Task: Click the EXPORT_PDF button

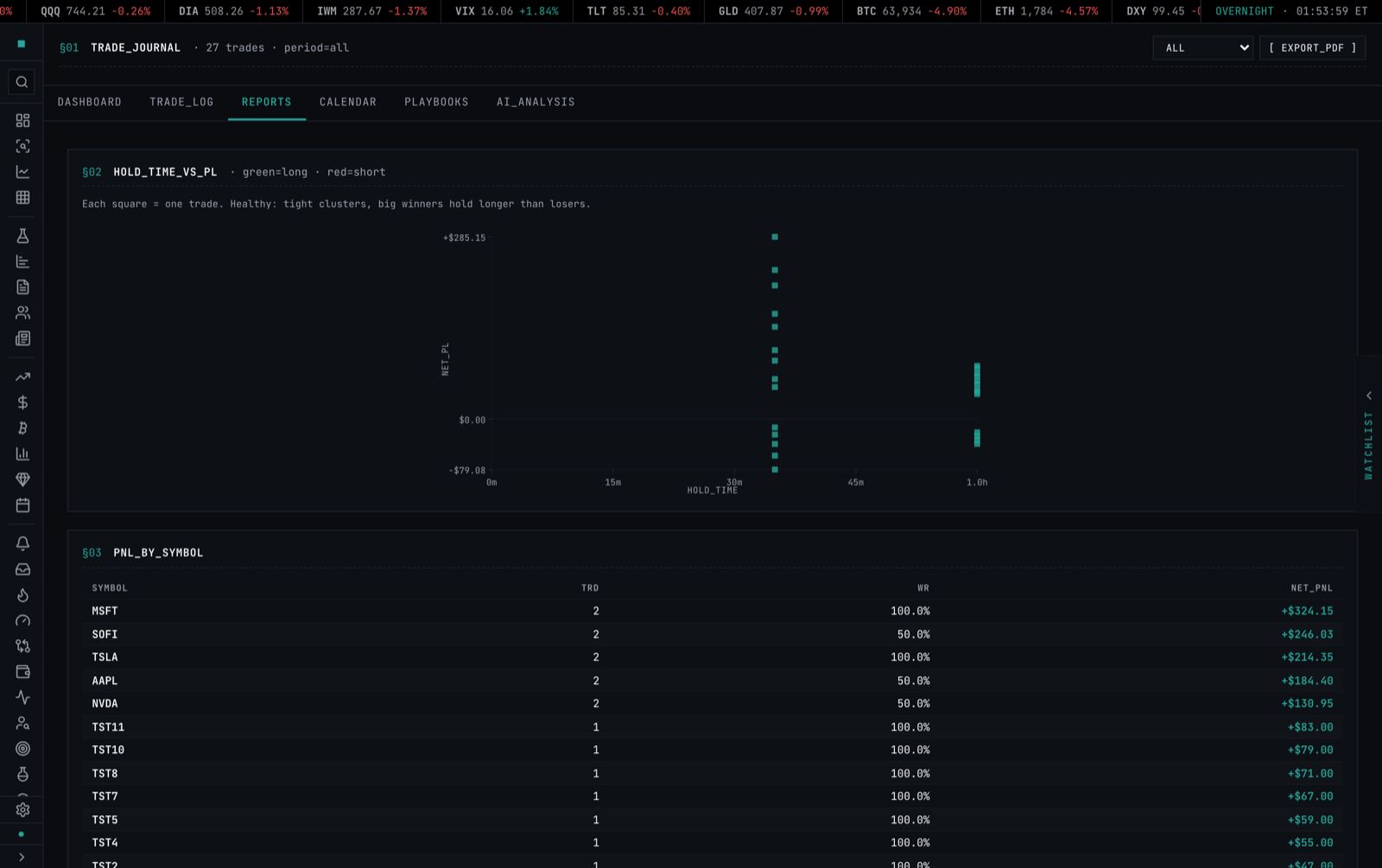Action: pyautogui.click(x=1312, y=48)
